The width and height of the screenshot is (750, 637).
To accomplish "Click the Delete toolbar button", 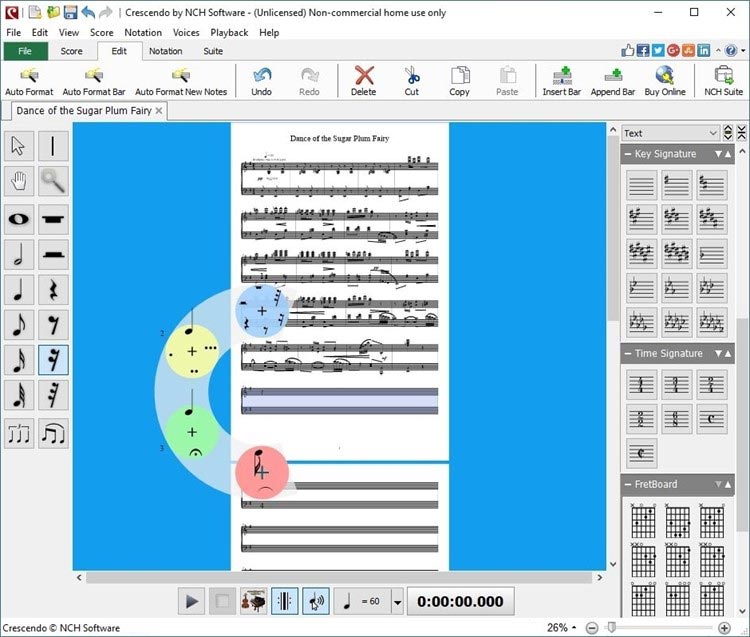I will click(x=364, y=81).
